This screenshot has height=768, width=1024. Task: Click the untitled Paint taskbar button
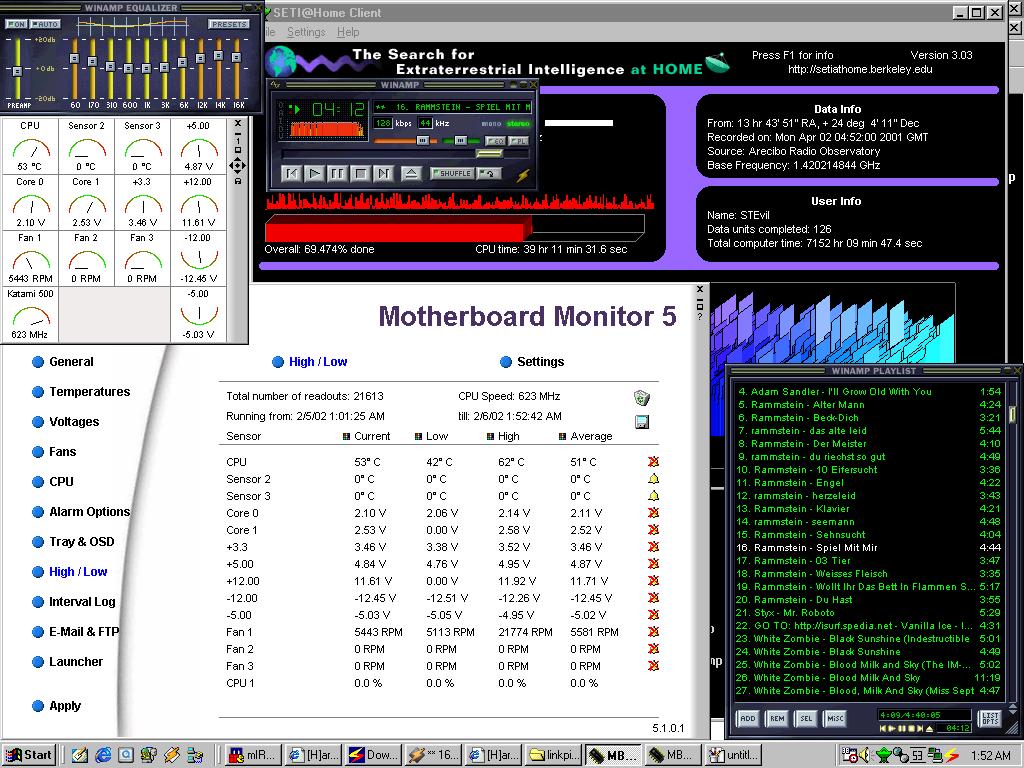point(735,755)
